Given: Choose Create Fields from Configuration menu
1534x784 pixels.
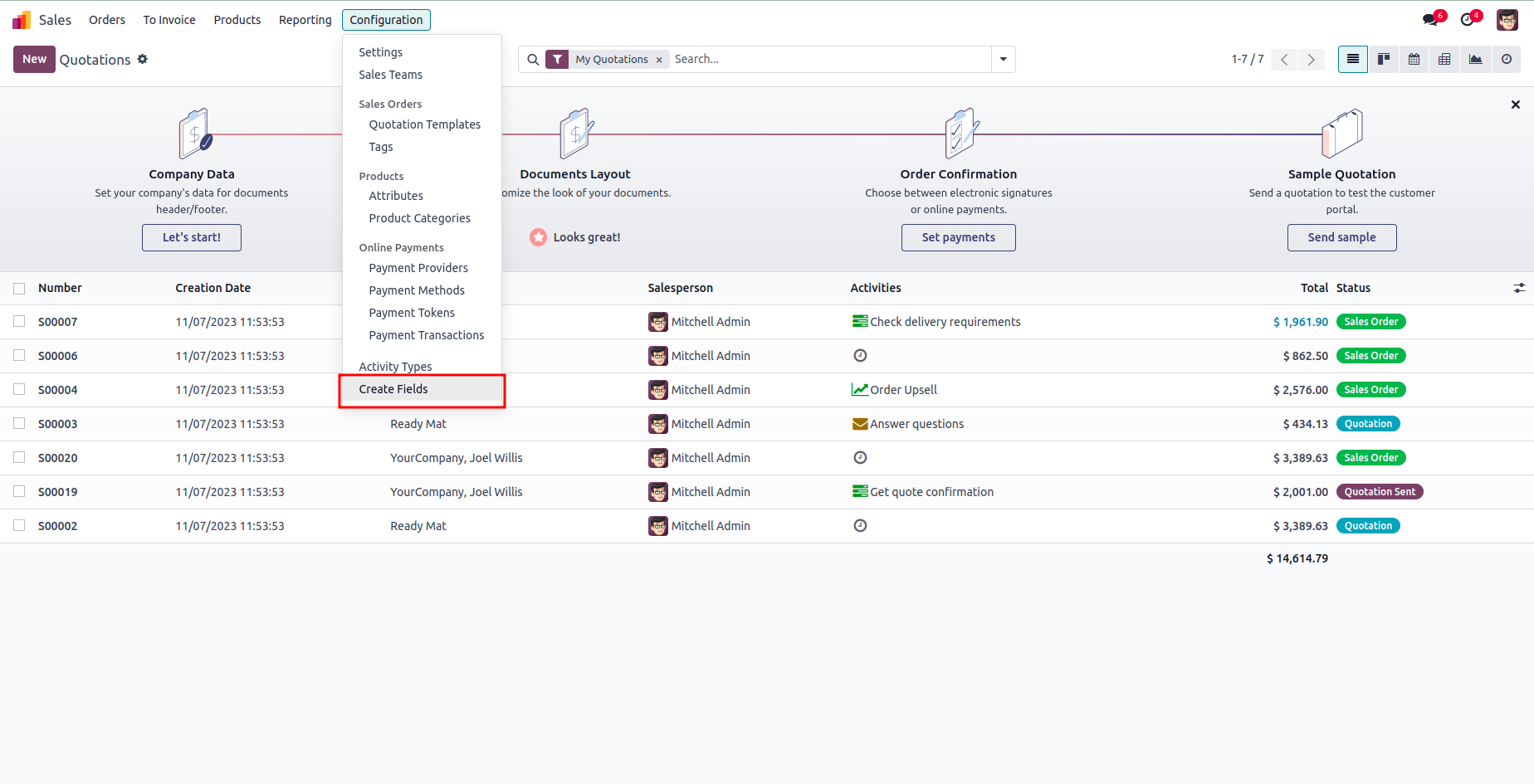Looking at the screenshot, I should [393, 389].
